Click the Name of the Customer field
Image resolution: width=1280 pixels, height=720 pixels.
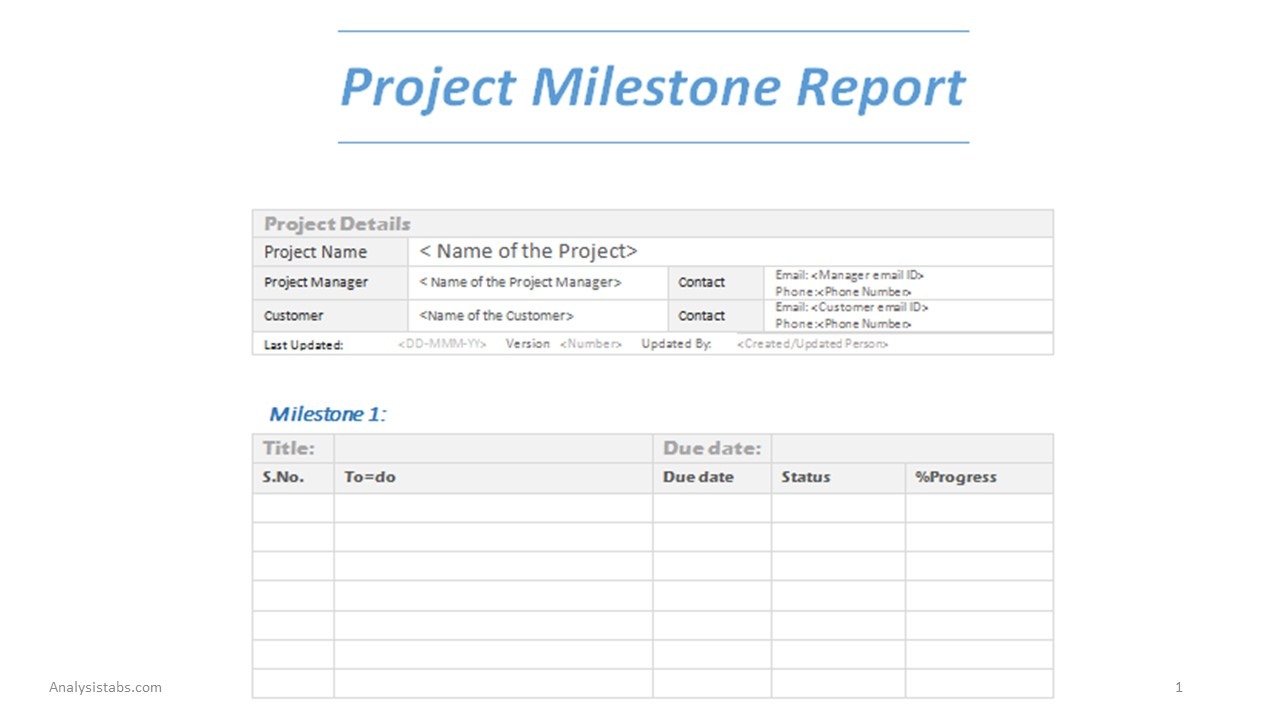point(496,315)
